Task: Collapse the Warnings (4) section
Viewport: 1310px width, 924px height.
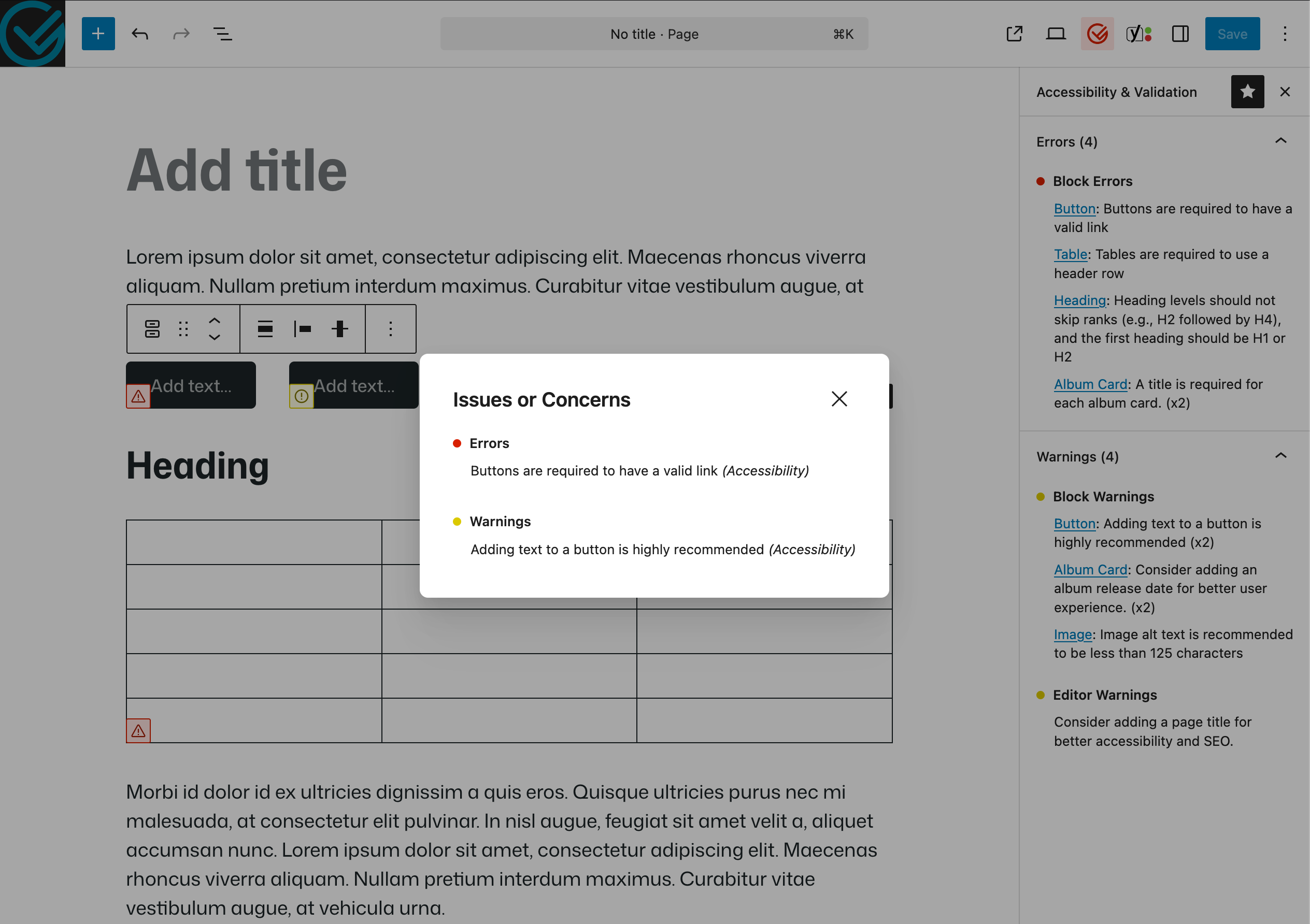Action: pos(1280,456)
